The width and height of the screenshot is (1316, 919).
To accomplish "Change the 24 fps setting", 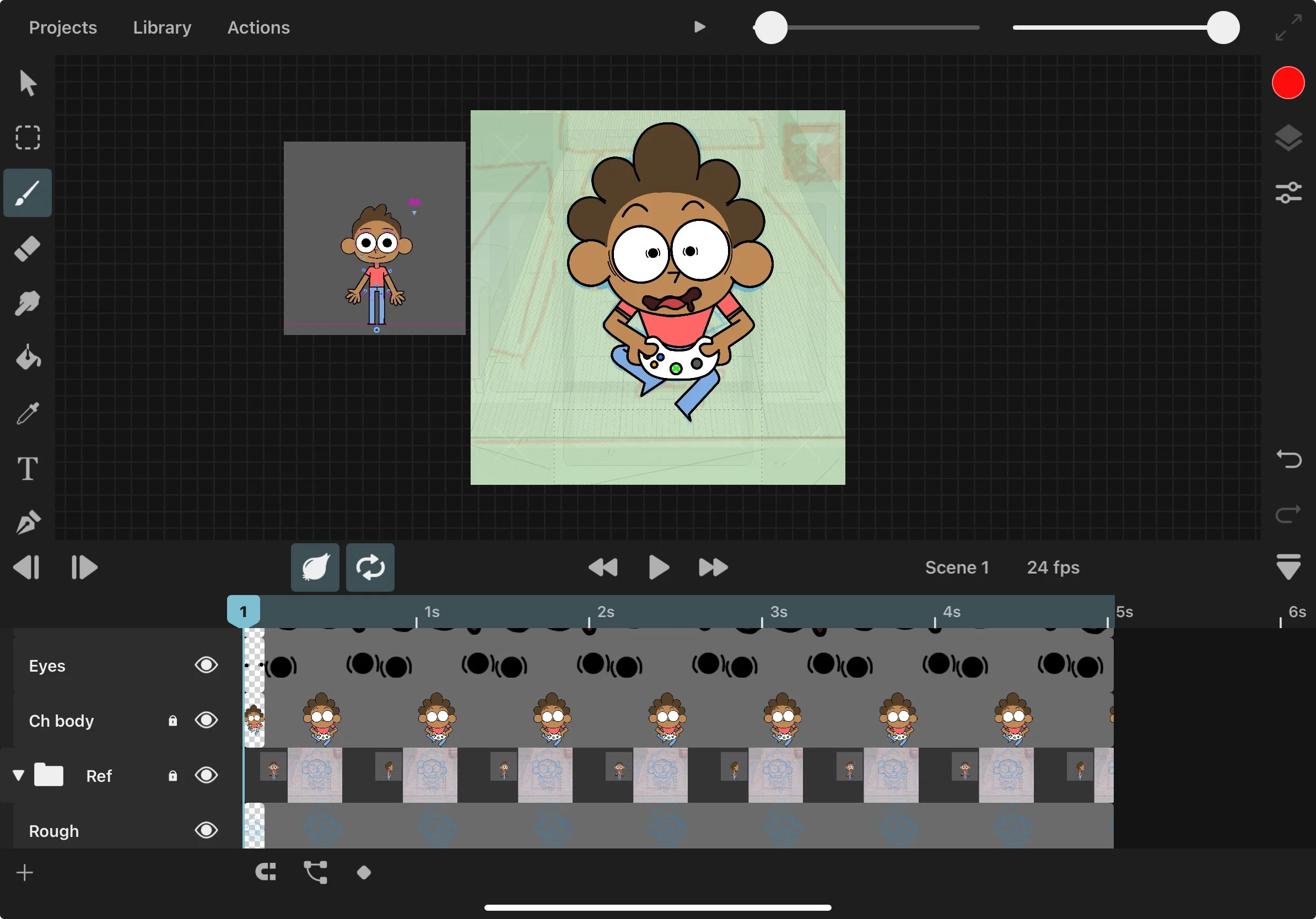I will (x=1053, y=567).
